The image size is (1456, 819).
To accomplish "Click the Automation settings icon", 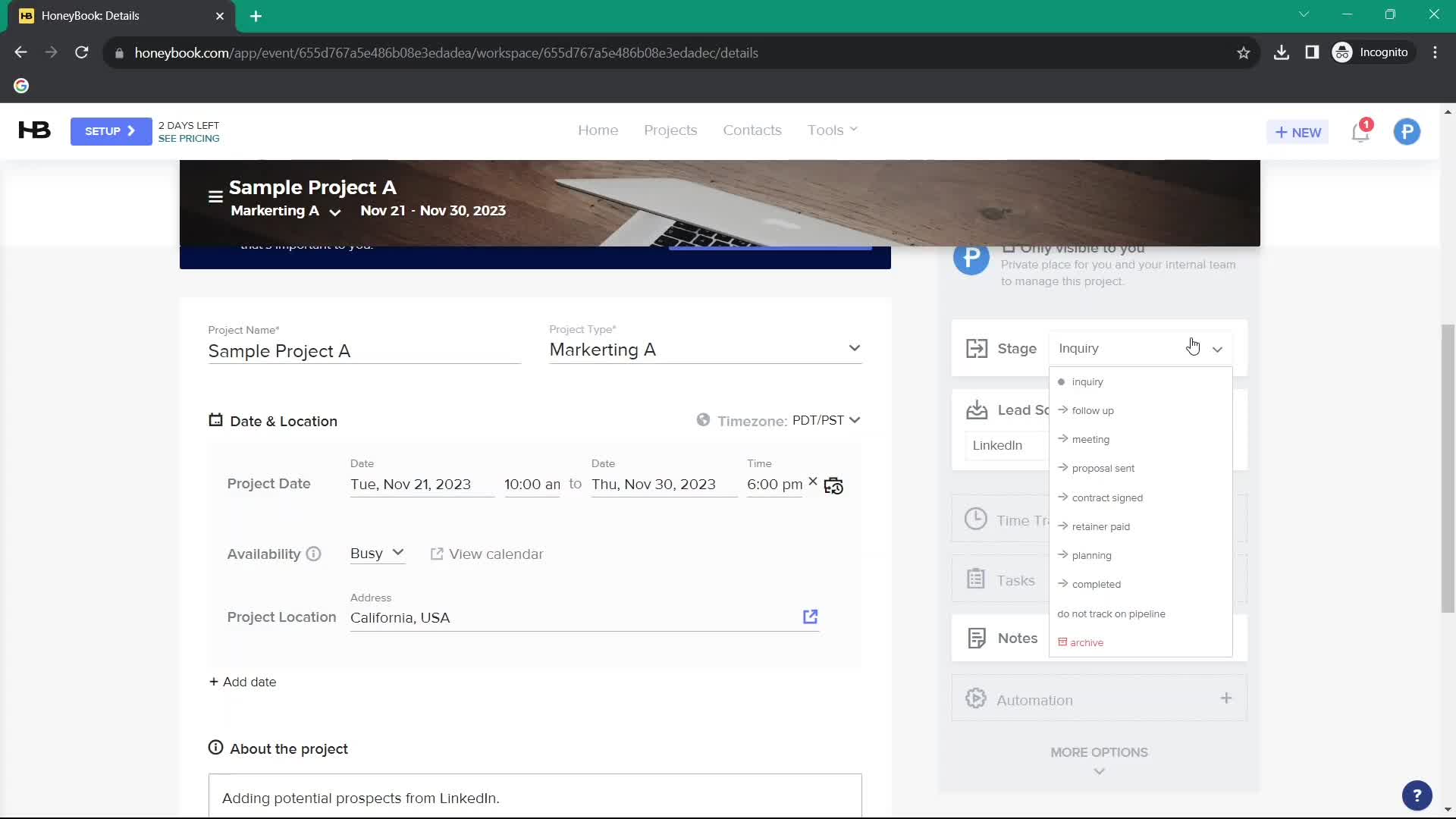I will point(975,698).
